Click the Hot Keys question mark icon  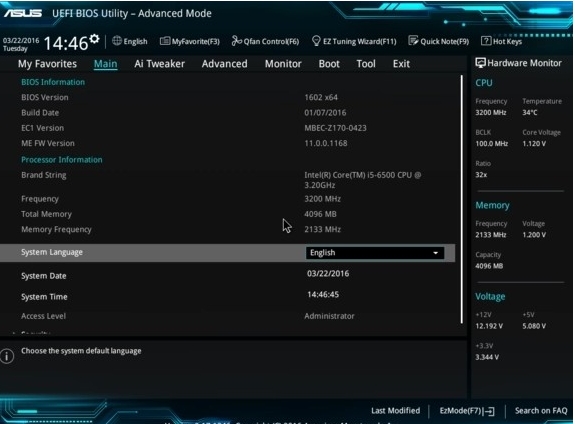point(486,41)
